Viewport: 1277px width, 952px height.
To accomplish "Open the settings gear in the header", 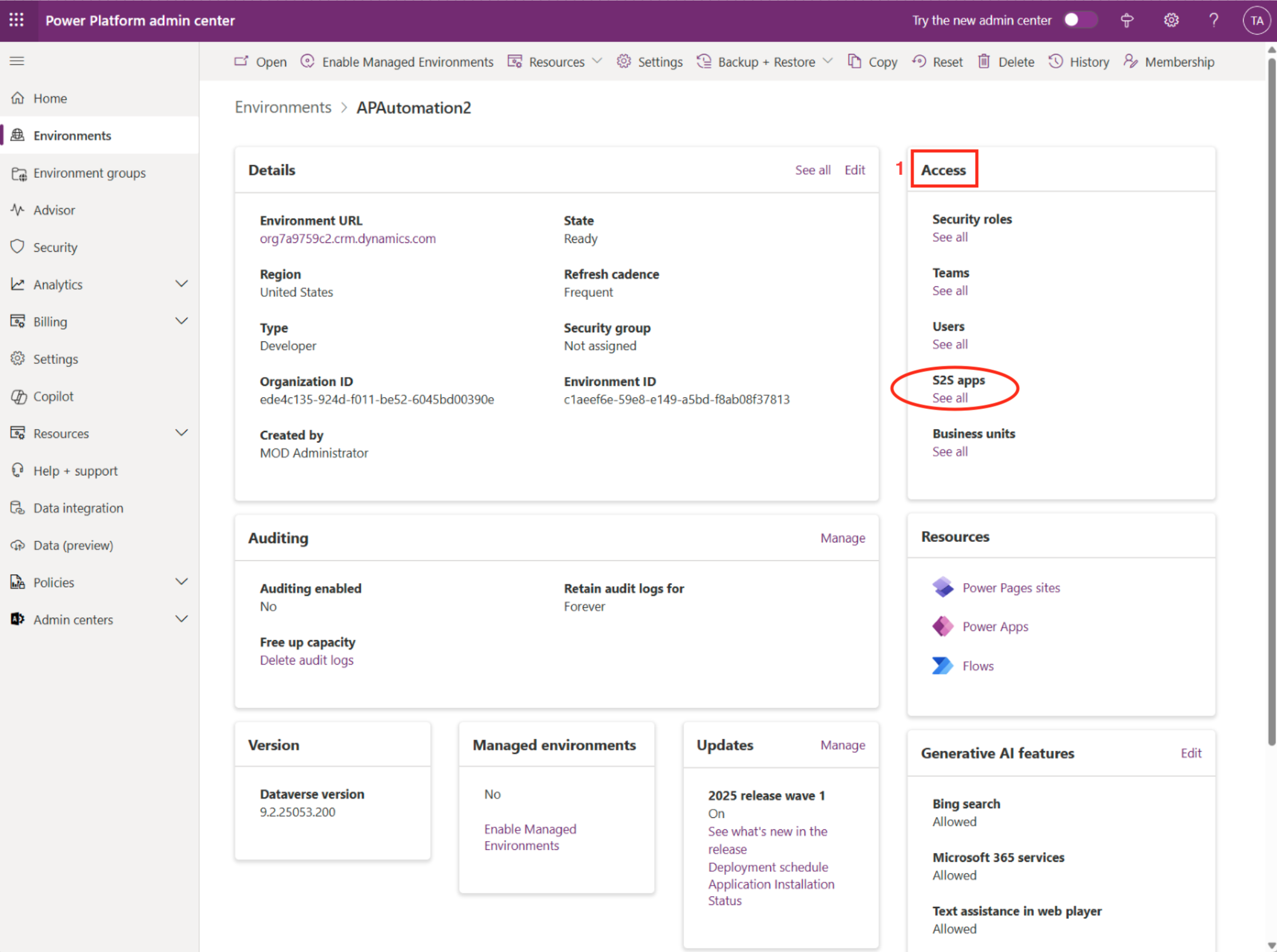I will pos(1170,20).
